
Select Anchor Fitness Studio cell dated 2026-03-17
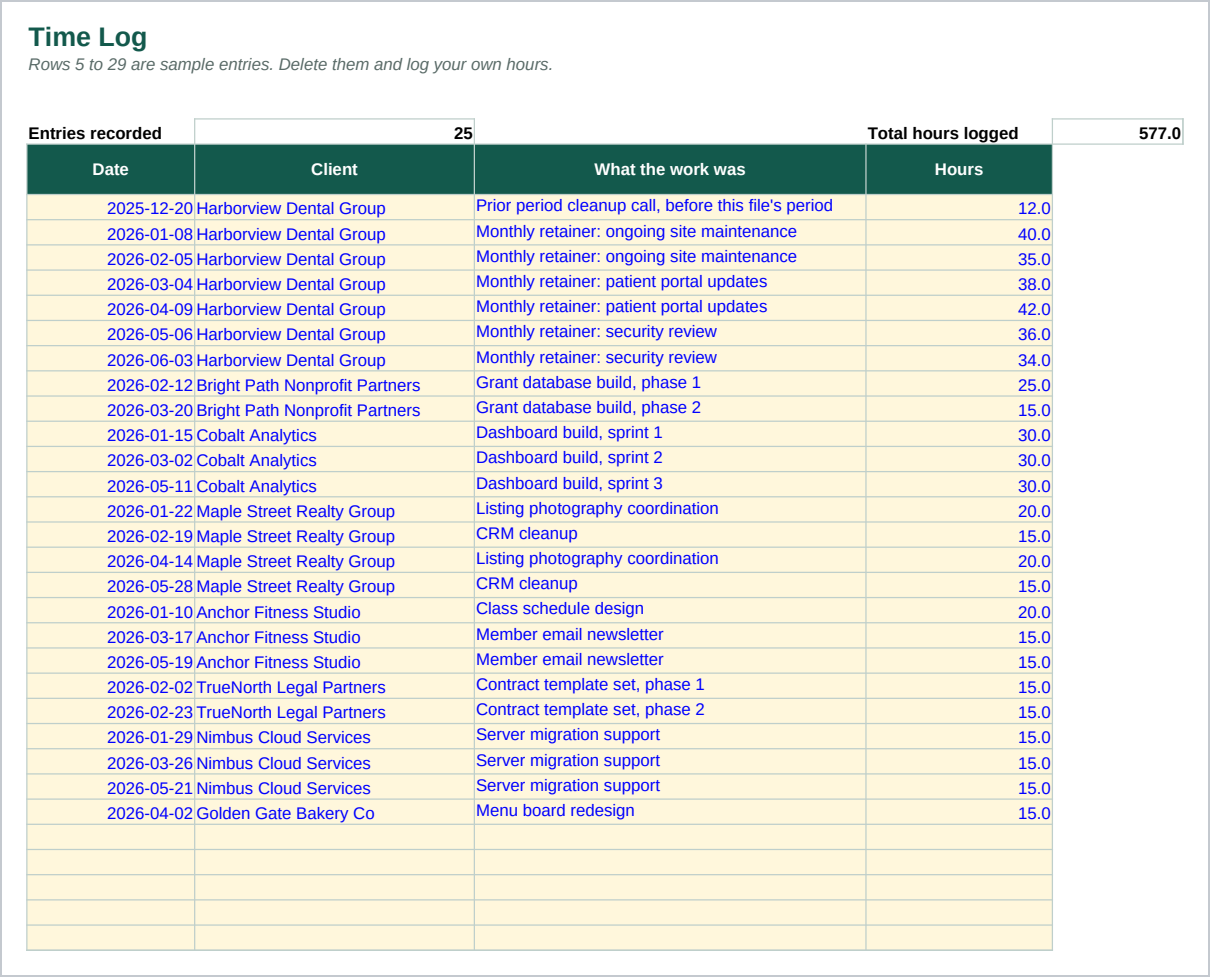(x=334, y=636)
